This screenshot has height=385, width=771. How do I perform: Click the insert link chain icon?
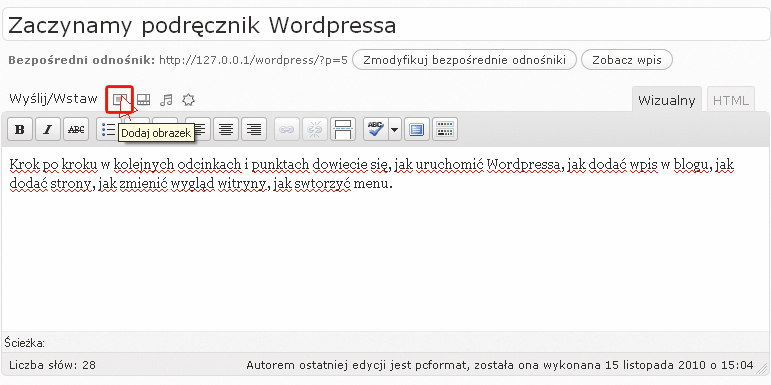287,129
